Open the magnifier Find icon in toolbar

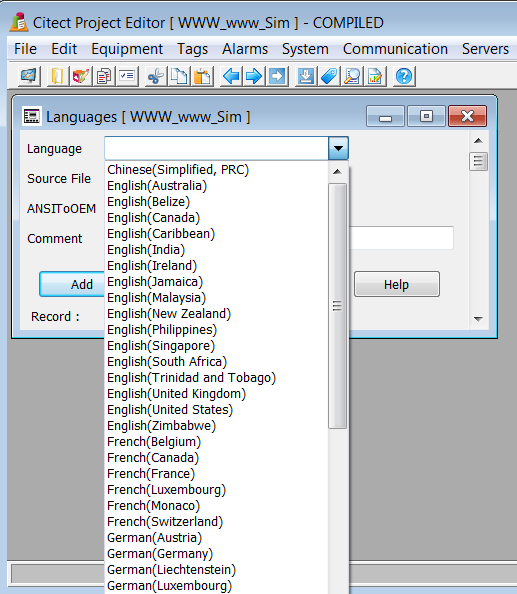352,76
